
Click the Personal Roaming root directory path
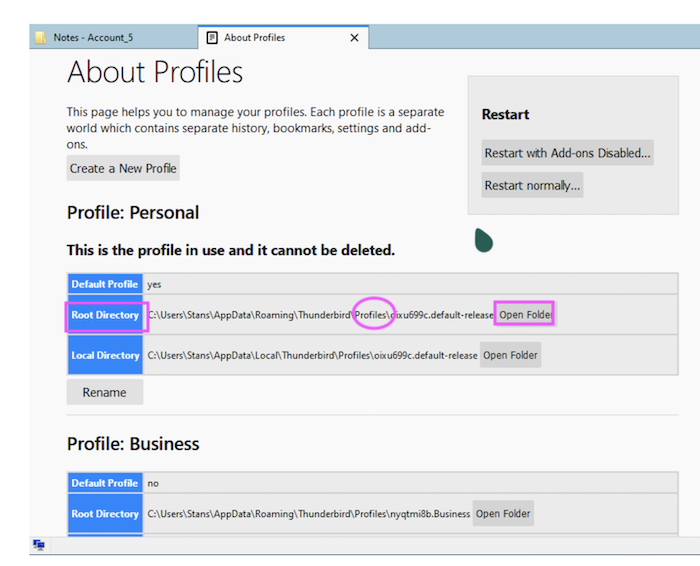tap(320, 315)
